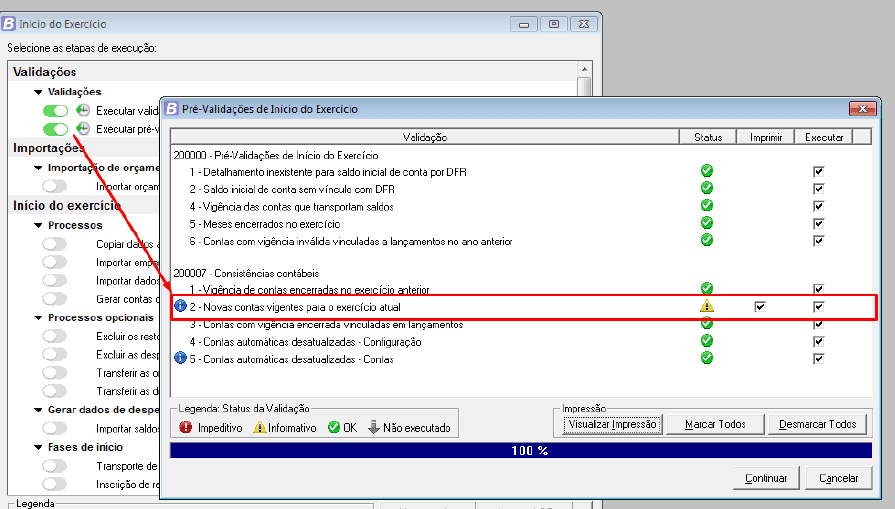Click the Cancelar button
This screenshot has width=895, height=509.
(x=838, y=478)
